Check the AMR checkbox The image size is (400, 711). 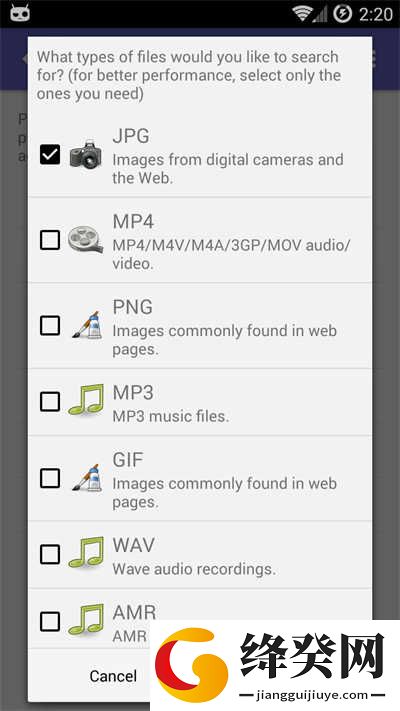click(x=50, y=621)
